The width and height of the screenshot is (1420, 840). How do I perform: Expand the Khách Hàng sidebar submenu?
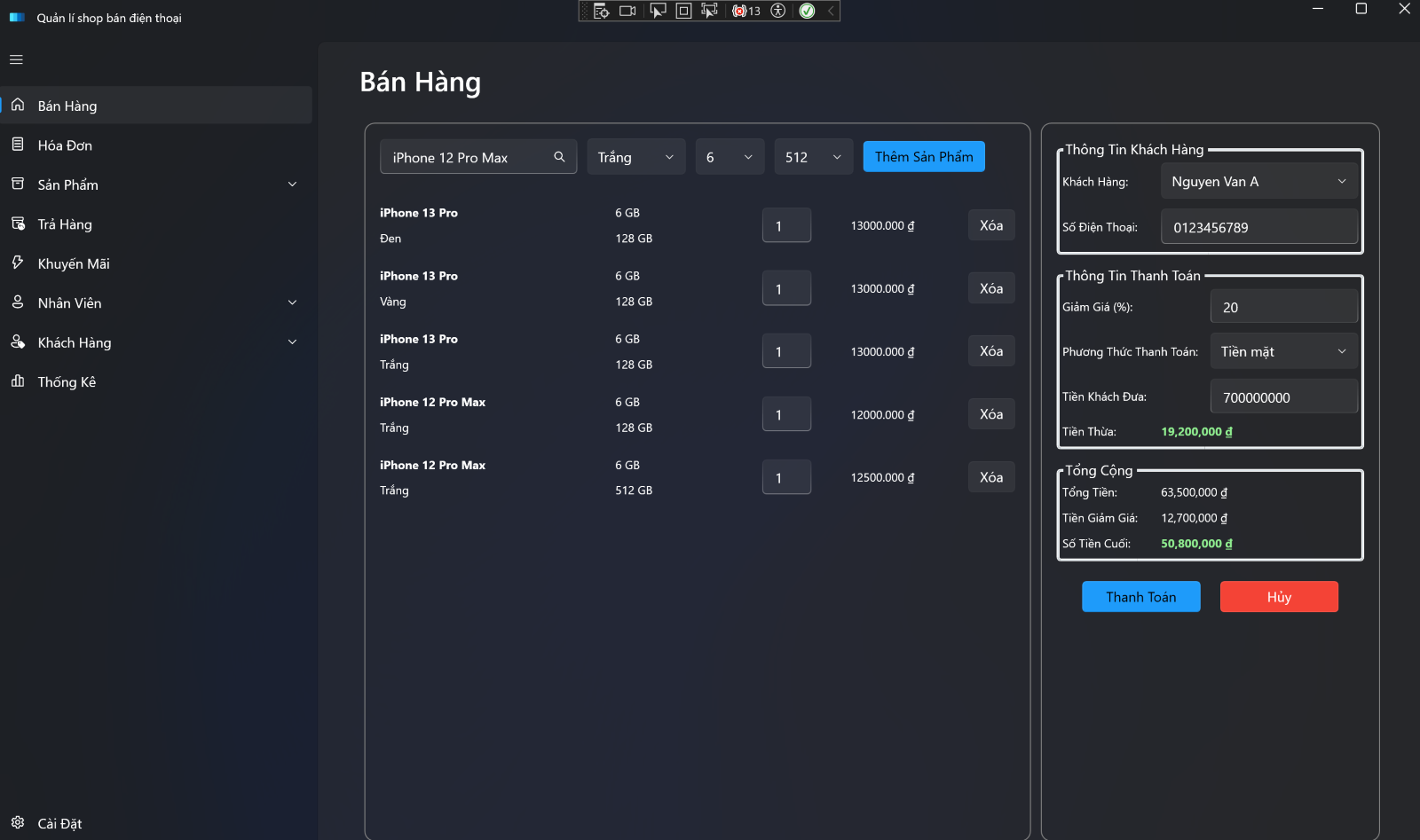[x=292, y=342]
